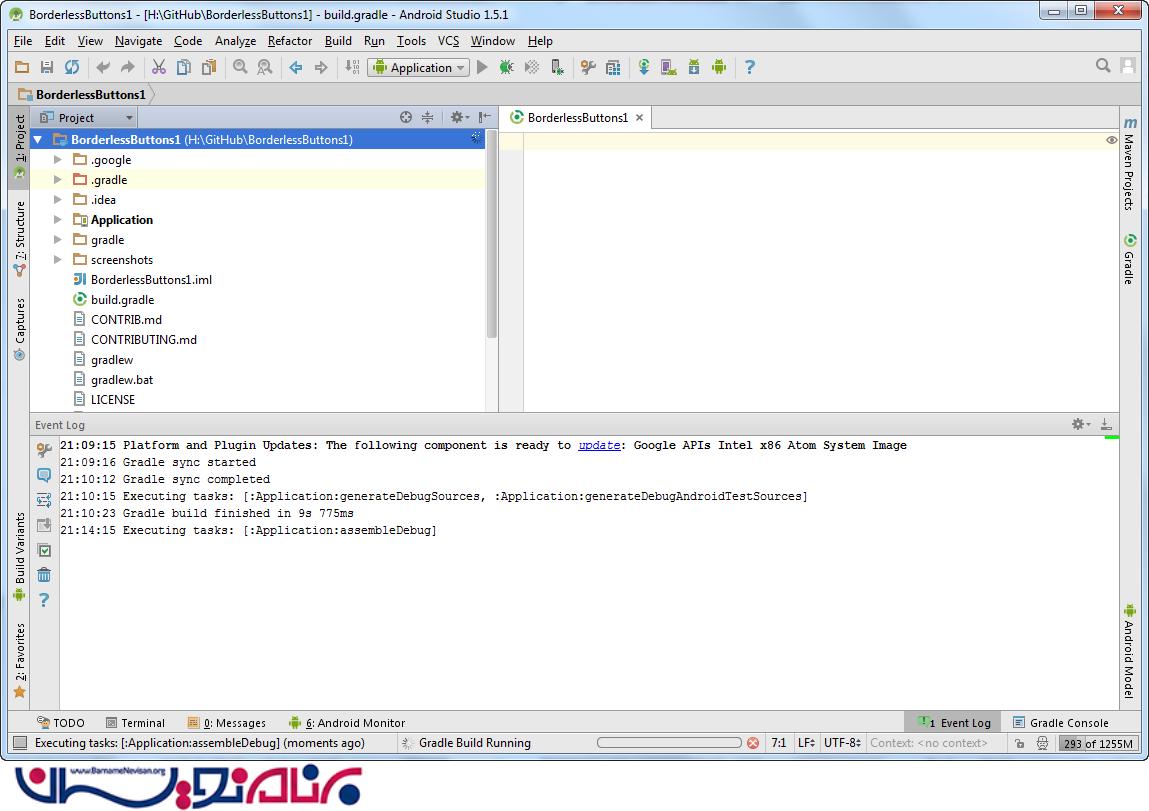Toggle the Android Model side panel
Viewport: 1149px width, 811px height.
(1129, 651)
